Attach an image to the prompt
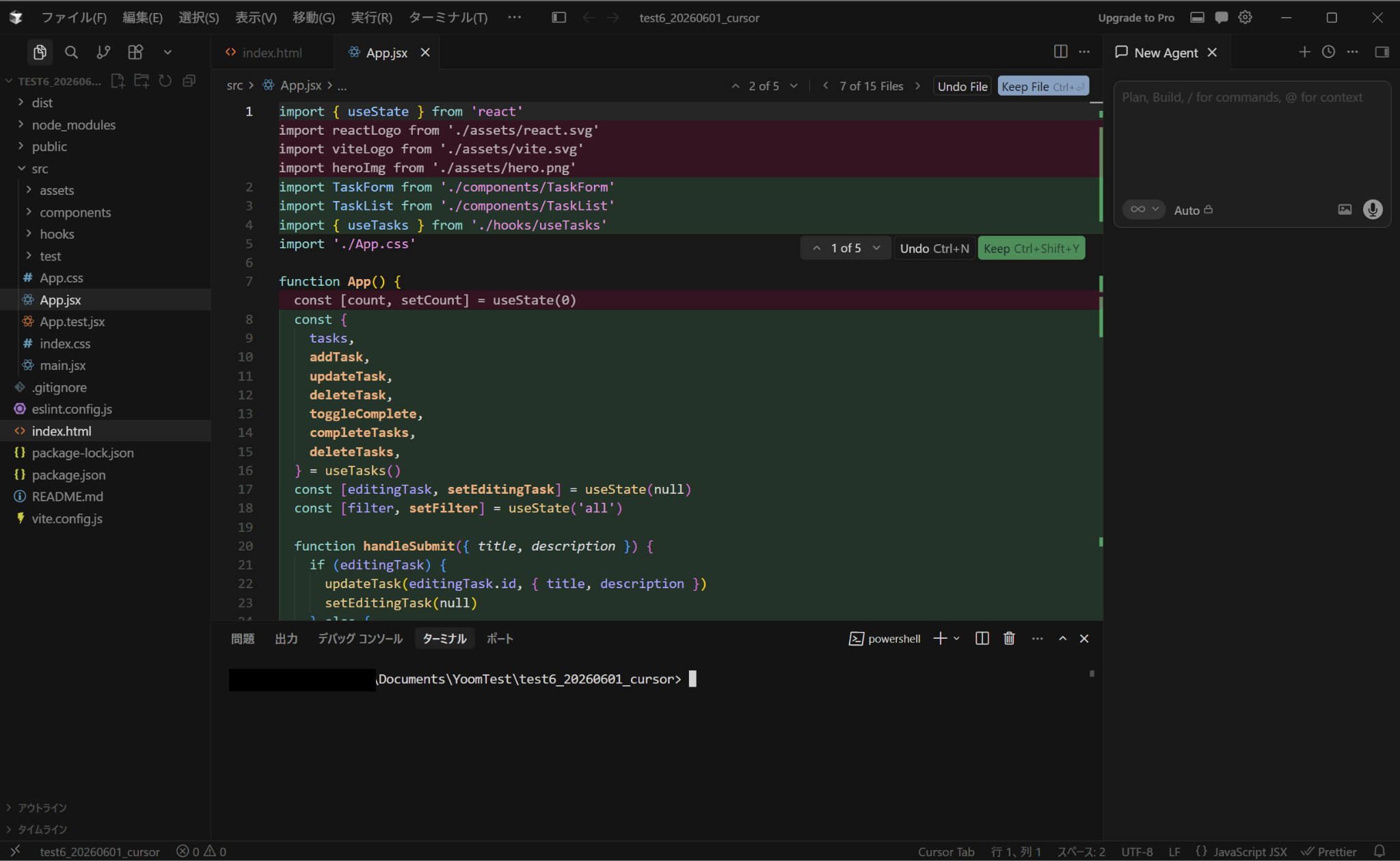The image size is (1400, 861). click(x=1345, y=209)
